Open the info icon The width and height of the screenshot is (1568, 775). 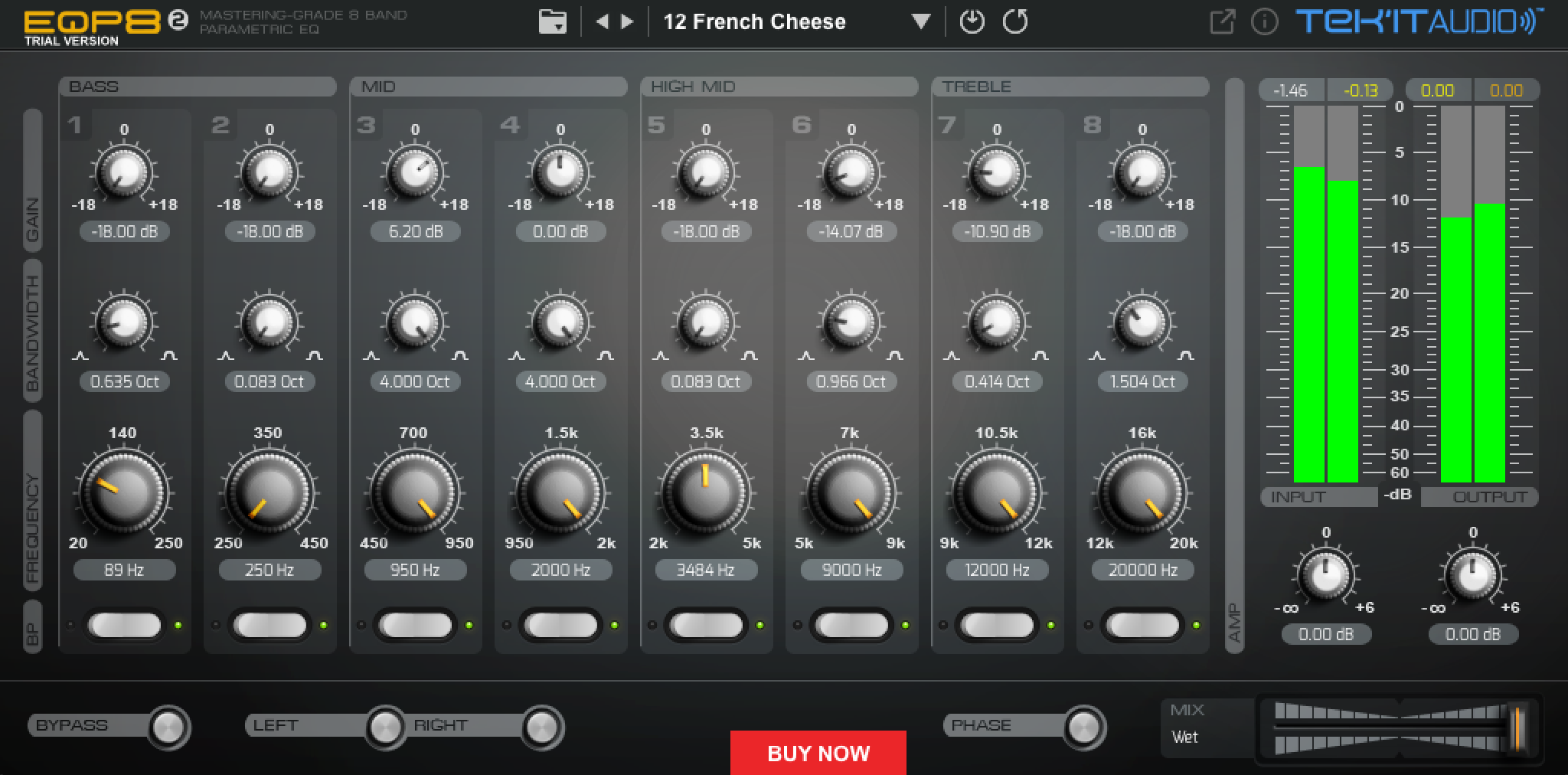pos(1264,21)
